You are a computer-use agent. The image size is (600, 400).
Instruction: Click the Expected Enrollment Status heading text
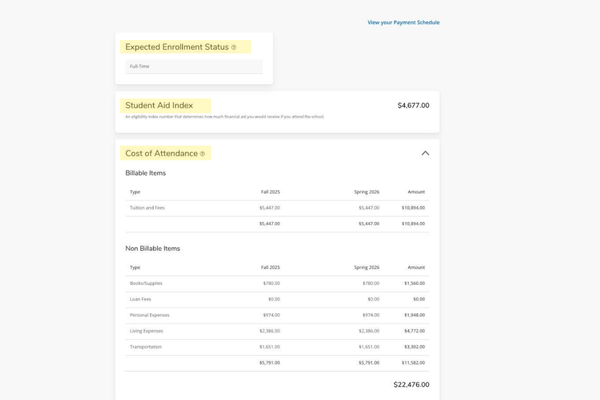tap(177, 47)
